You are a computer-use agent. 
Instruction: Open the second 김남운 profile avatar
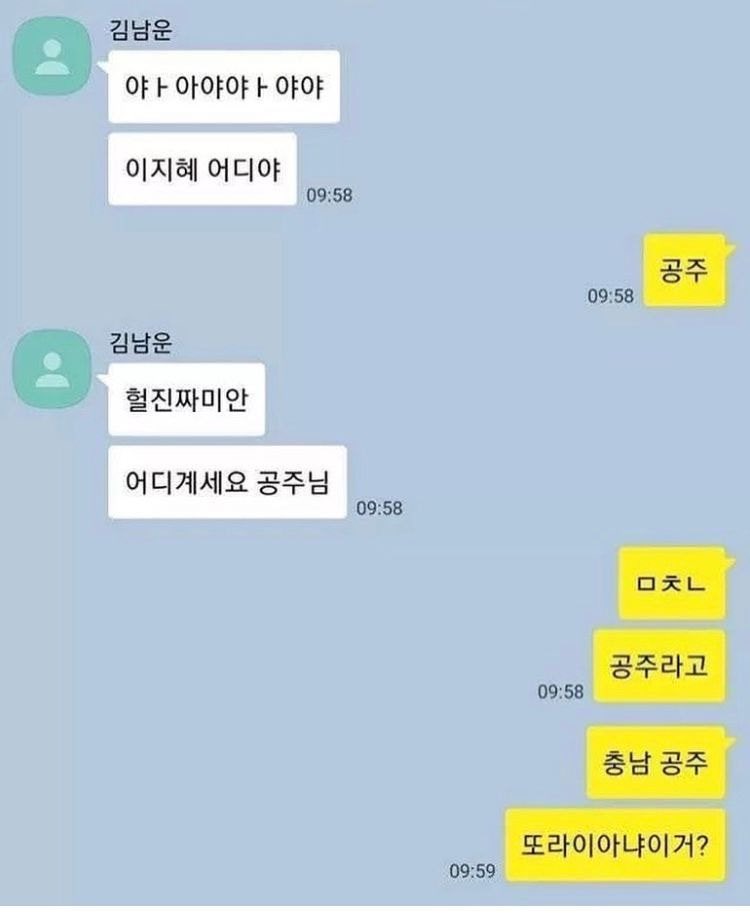[52, 369]
